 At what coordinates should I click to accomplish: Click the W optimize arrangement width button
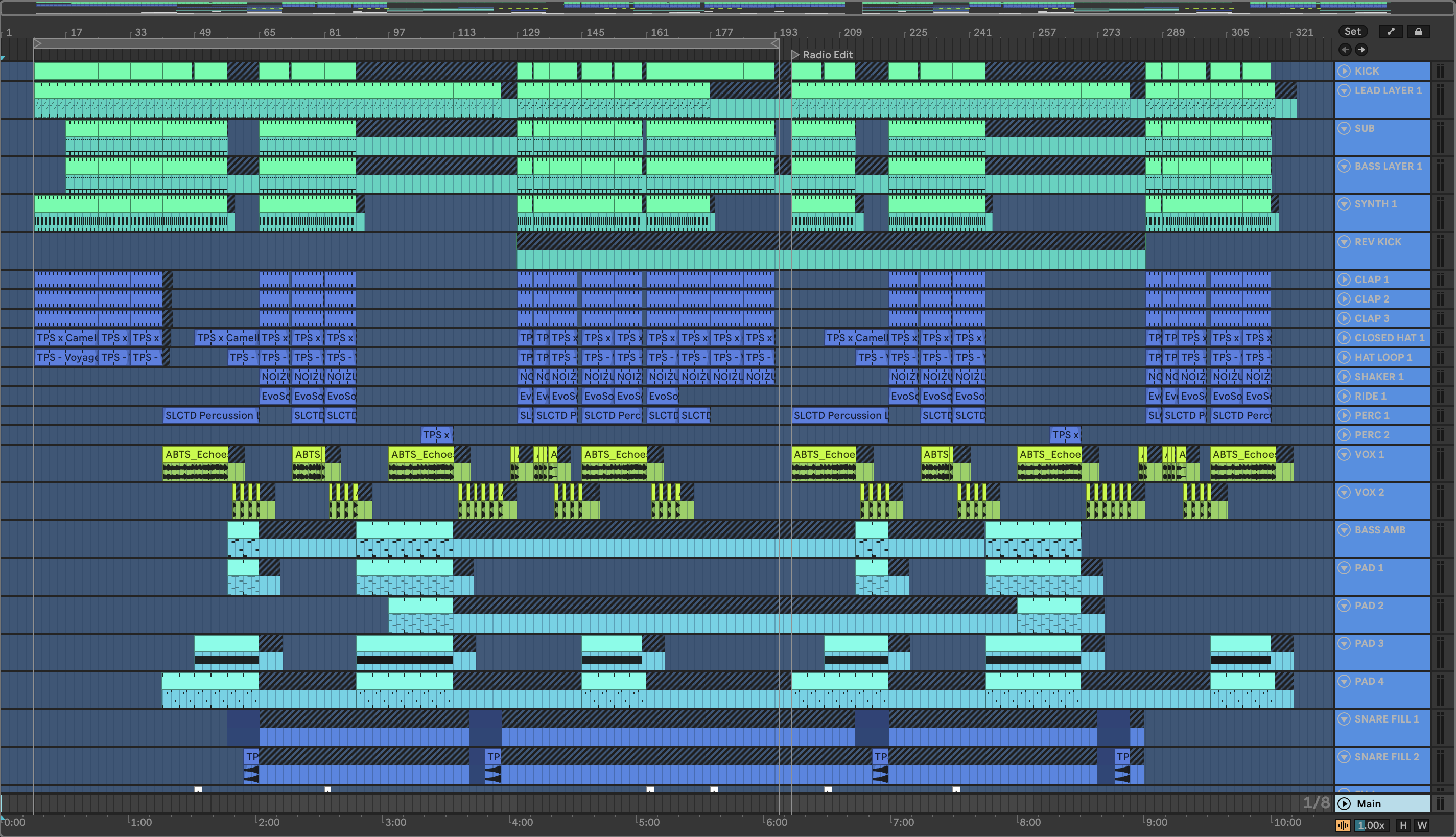click(x=1422, y=825)
